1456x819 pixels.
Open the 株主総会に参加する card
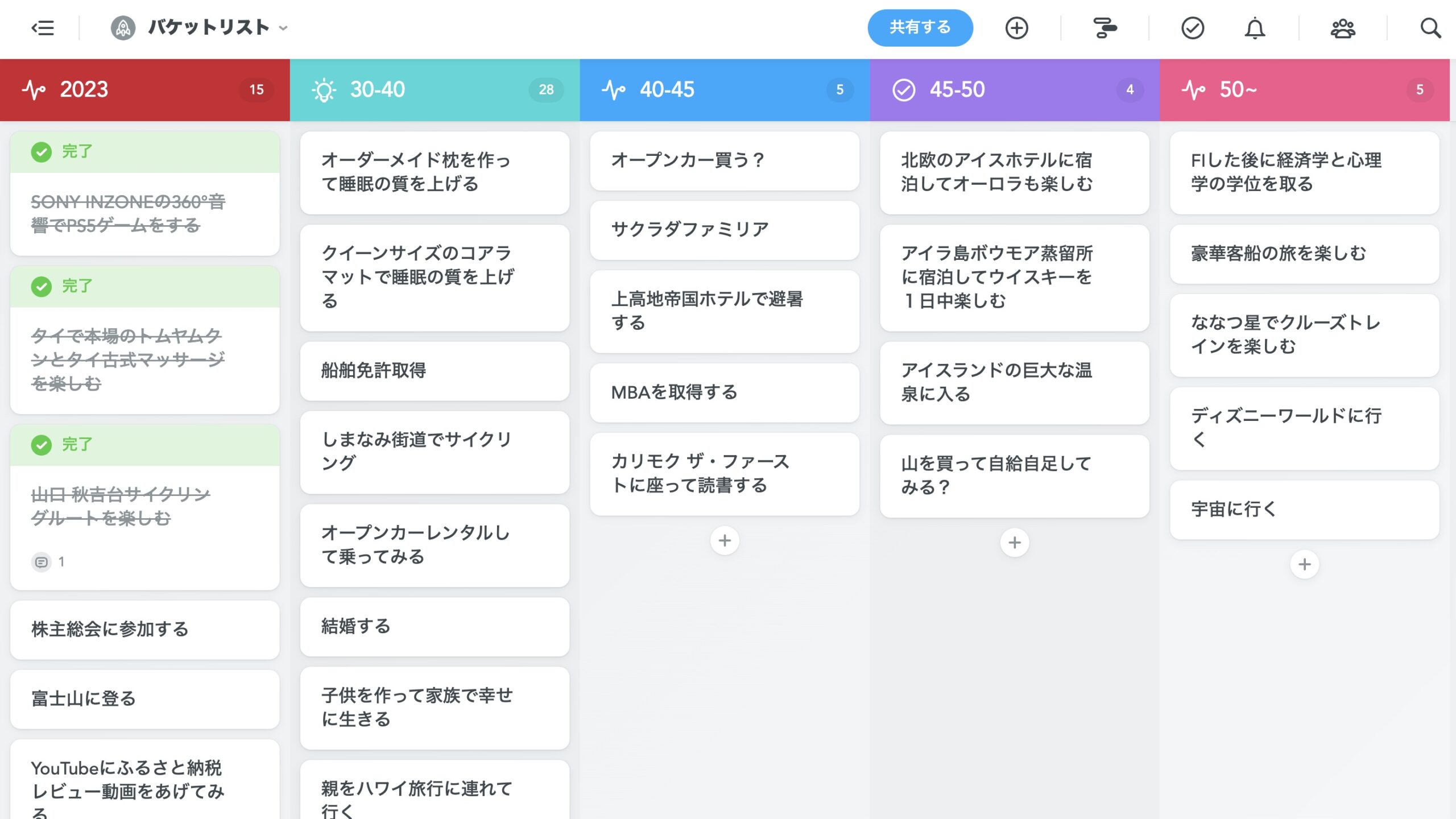point(144,630)
